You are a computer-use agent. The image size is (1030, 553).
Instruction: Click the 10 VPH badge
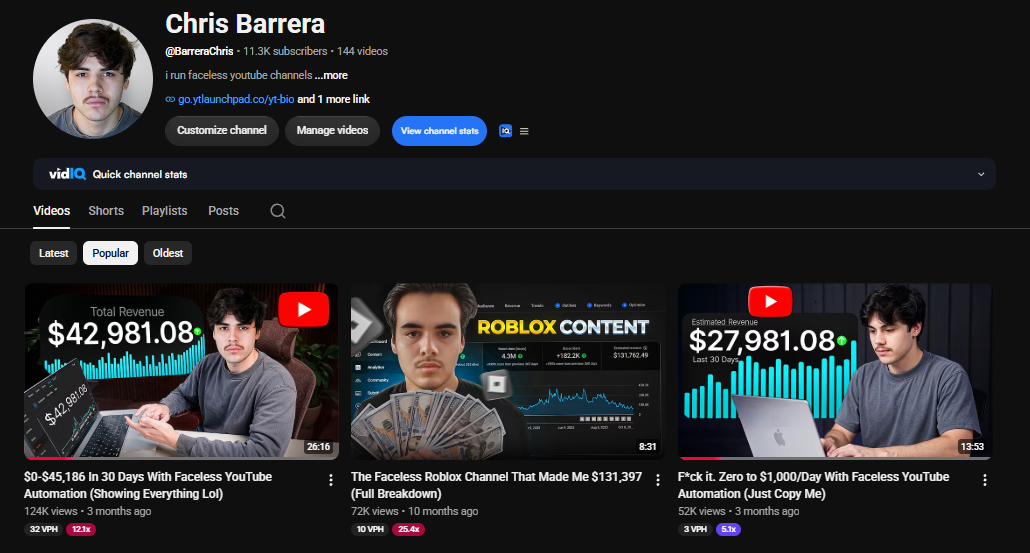click(370, 529)
